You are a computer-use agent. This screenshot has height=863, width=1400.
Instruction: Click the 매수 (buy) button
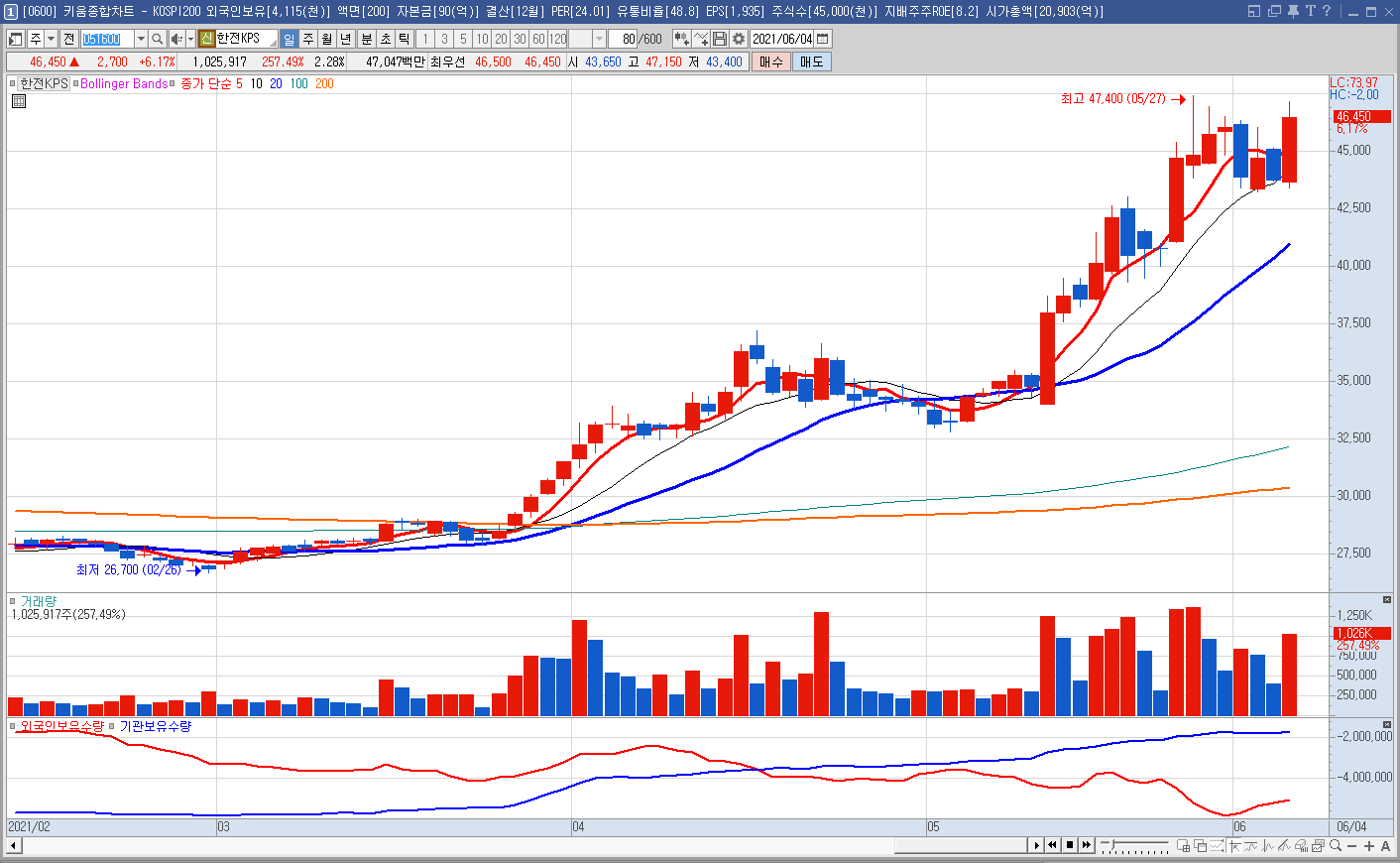[771, 62]
